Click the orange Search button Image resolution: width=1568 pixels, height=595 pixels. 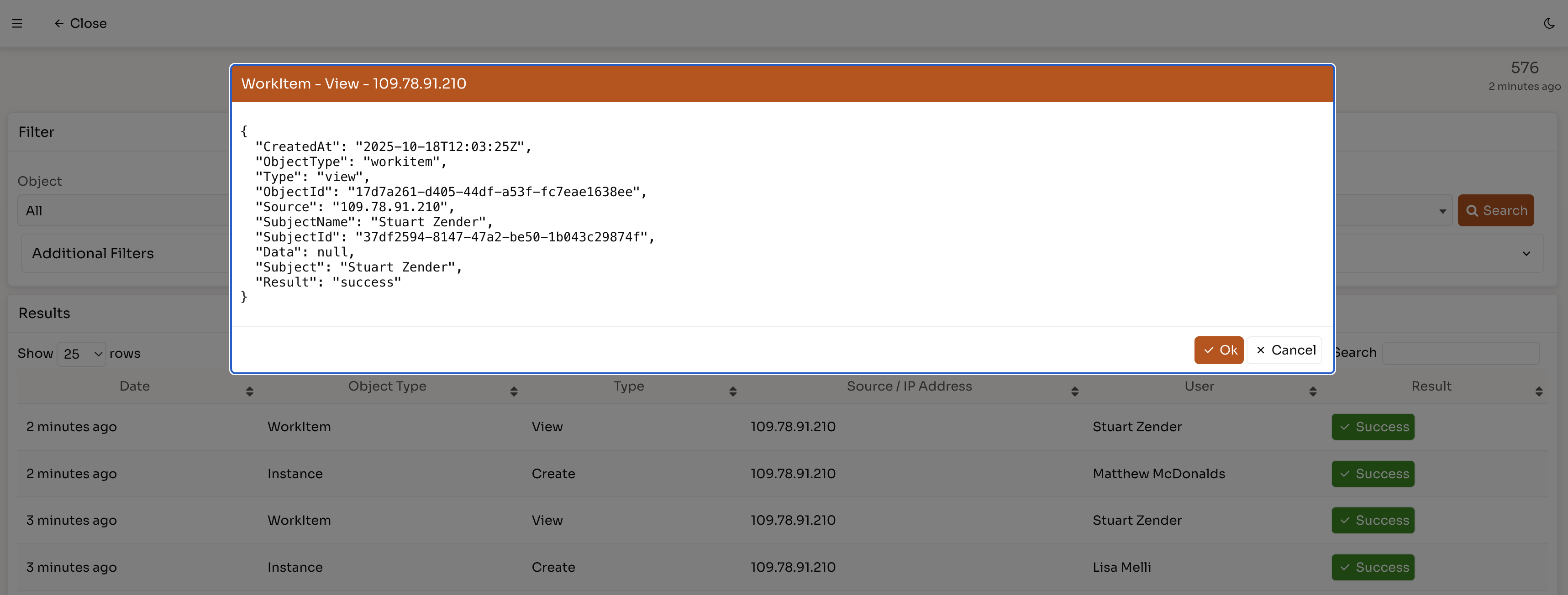[x=1495, y=210]
